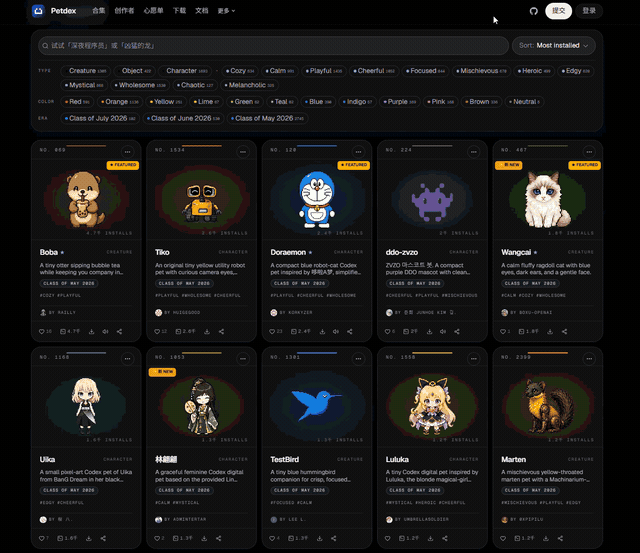Filter by Purple color

(400, 102)
